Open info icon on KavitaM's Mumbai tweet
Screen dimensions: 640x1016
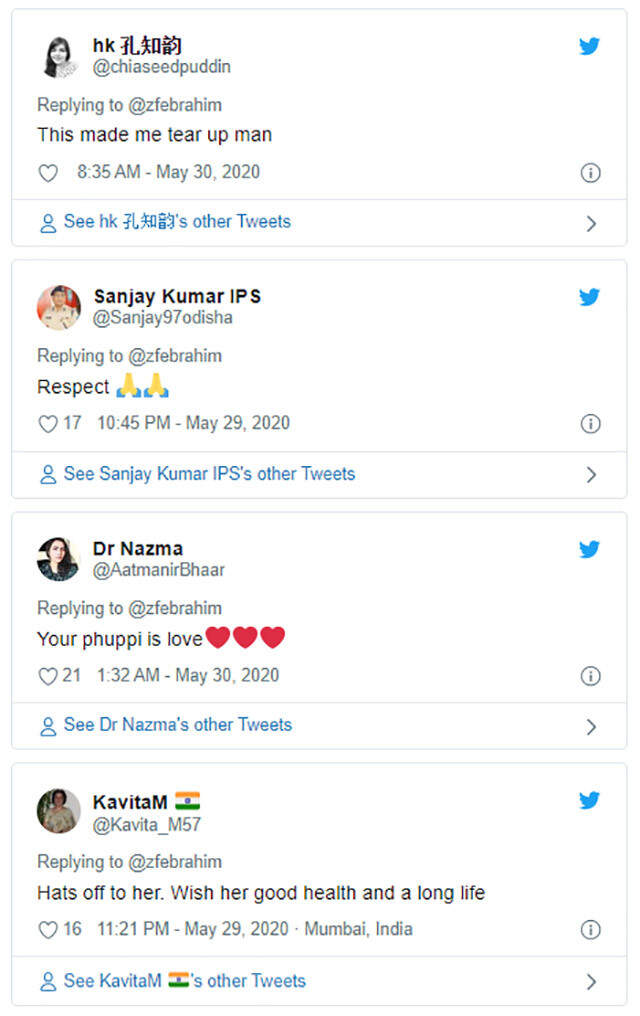click(x=591, y=930)
